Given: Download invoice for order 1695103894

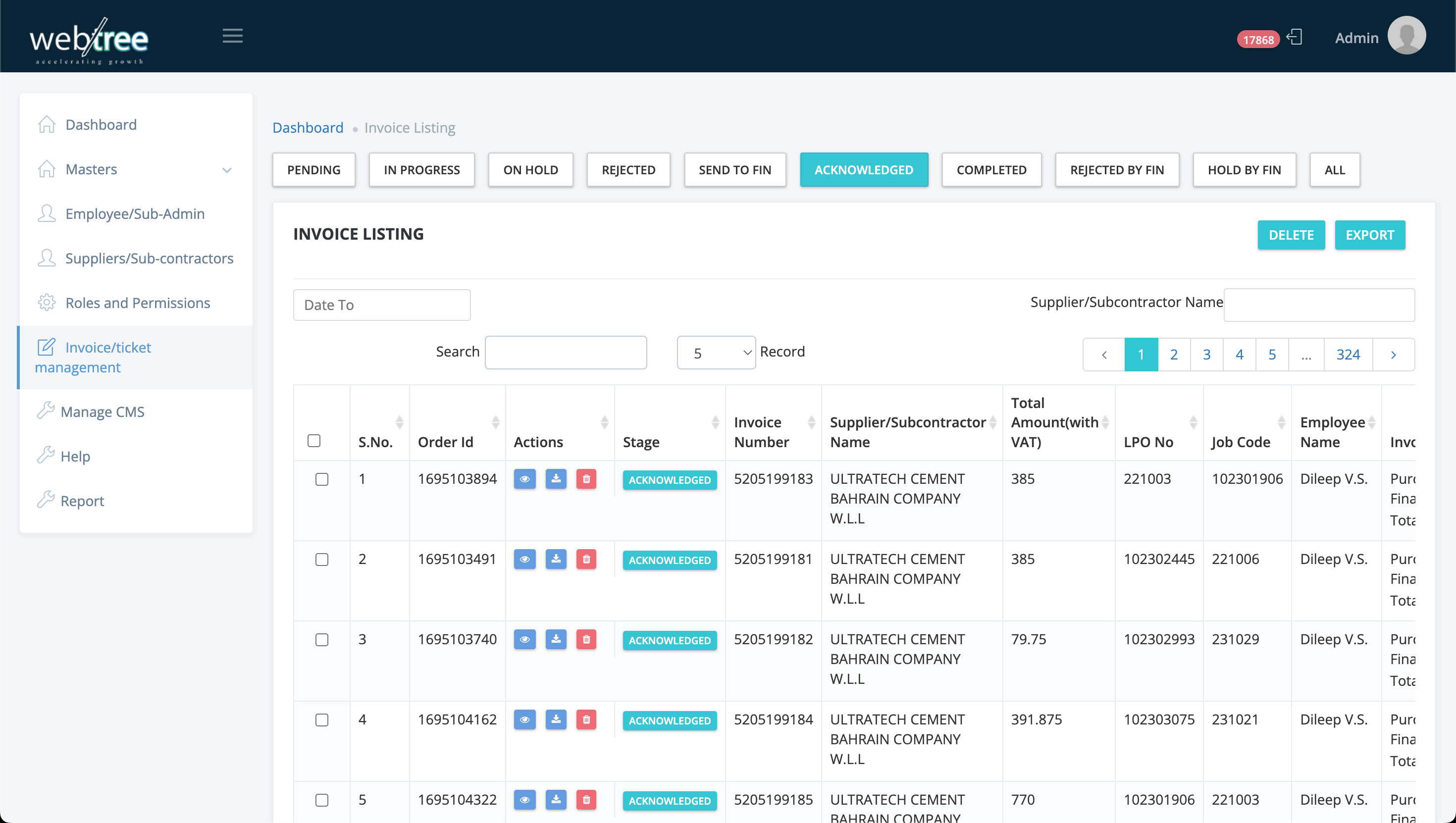Looking at the screenshot, I should pos(556,479).
